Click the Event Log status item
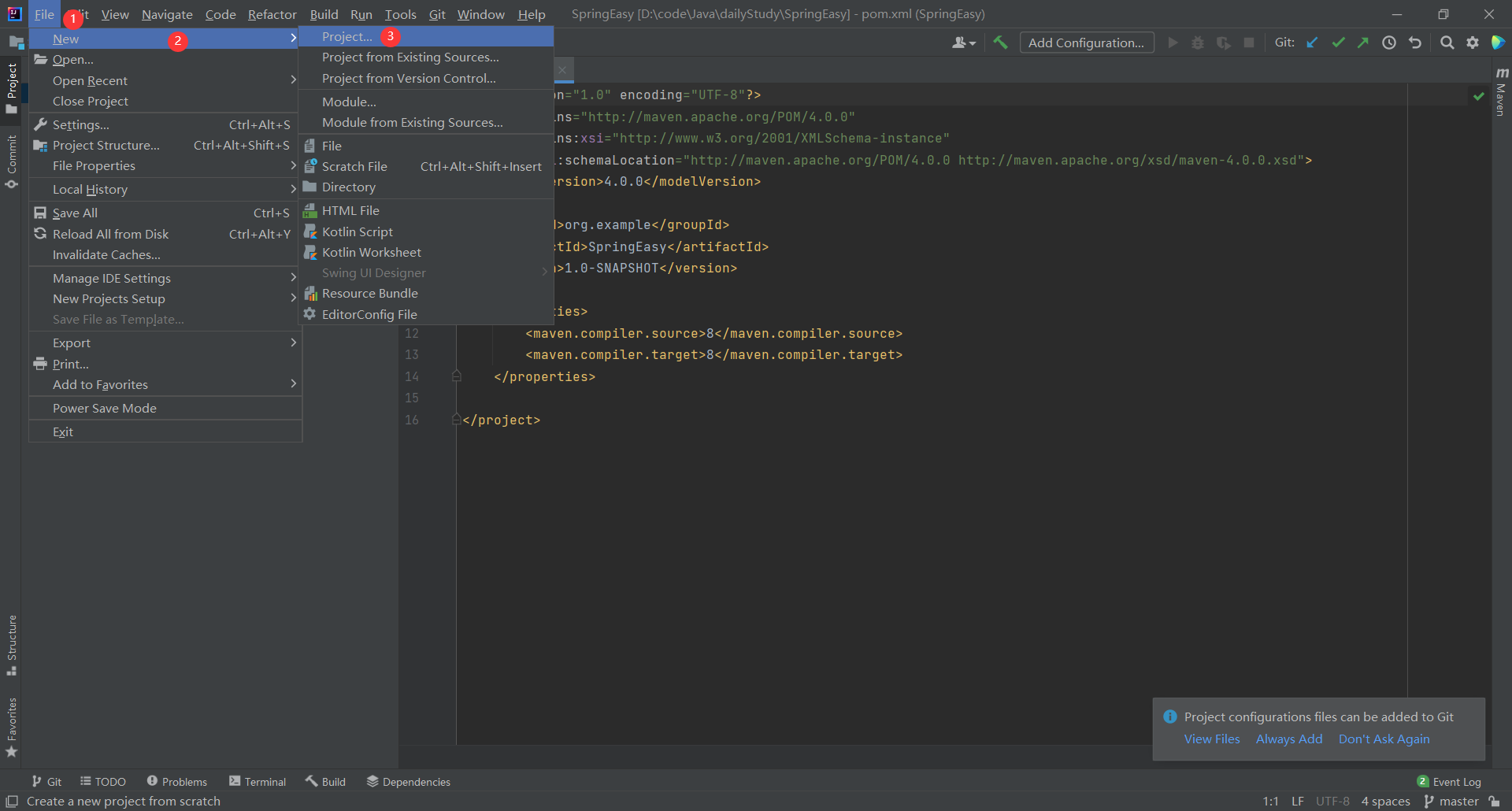Image resolution: width=1512 pixels, height=811 pixels. coord(1449,781)
